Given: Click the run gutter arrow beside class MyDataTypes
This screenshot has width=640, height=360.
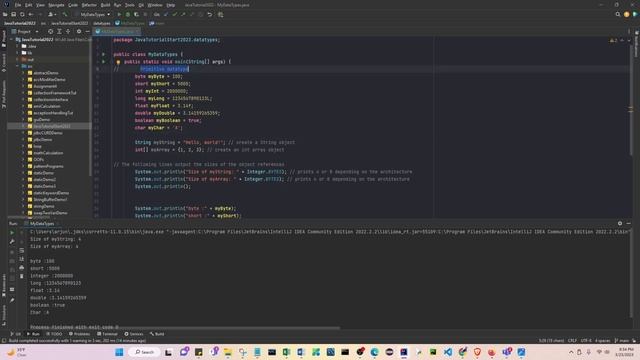Looking at the screenshot, I should click(x=104, y=54).
